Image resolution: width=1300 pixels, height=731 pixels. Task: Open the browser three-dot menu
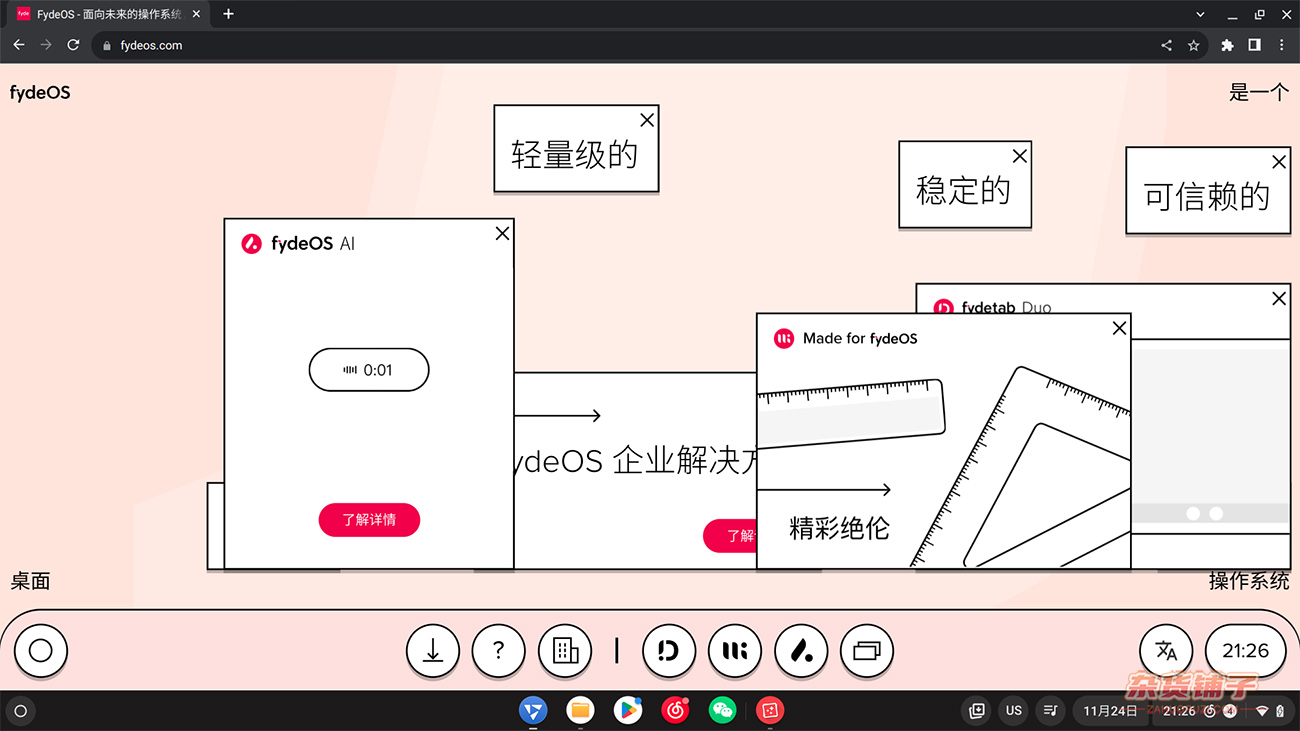1281,45
